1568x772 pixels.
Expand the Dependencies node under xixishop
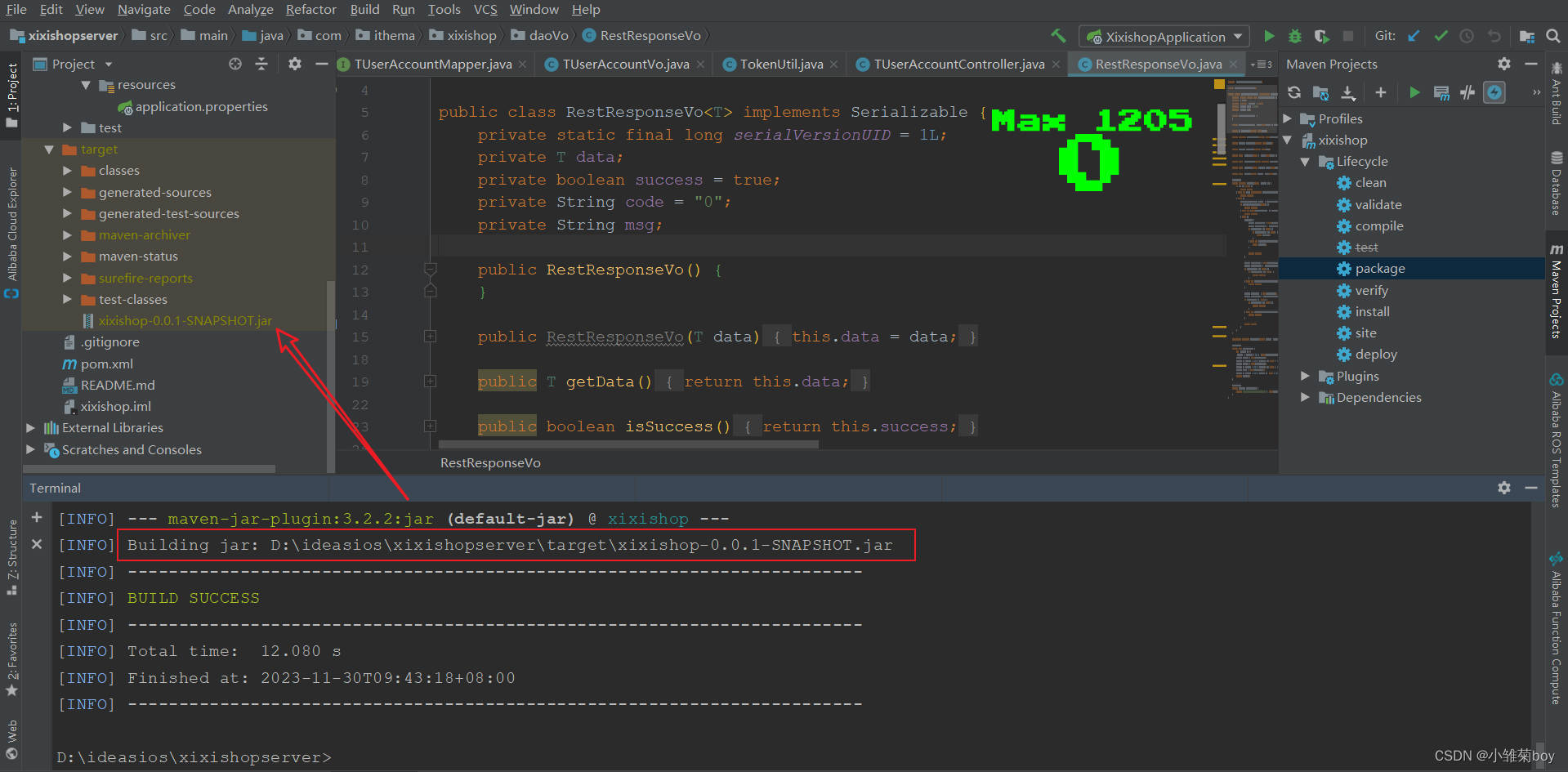tap(1306, 397)
